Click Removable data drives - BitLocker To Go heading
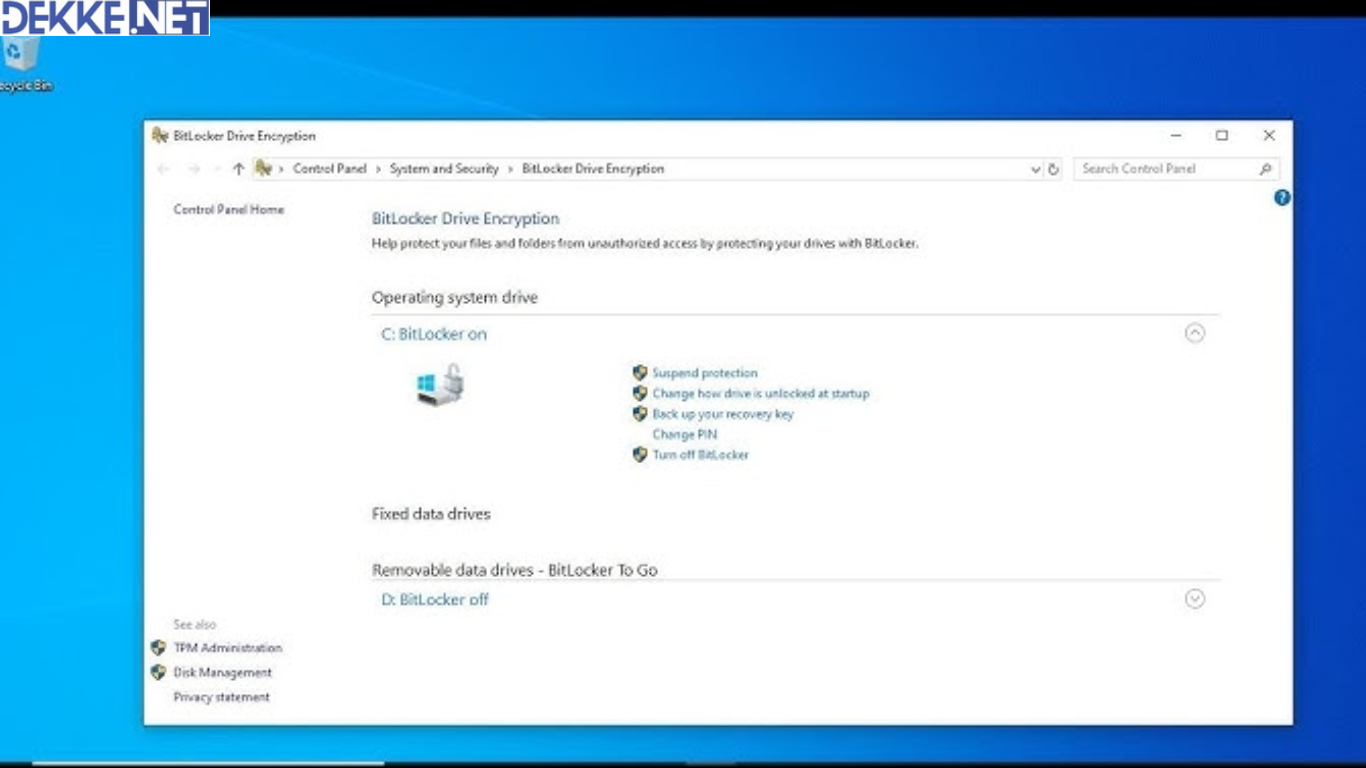The image size is (1366, 768). 515,570
